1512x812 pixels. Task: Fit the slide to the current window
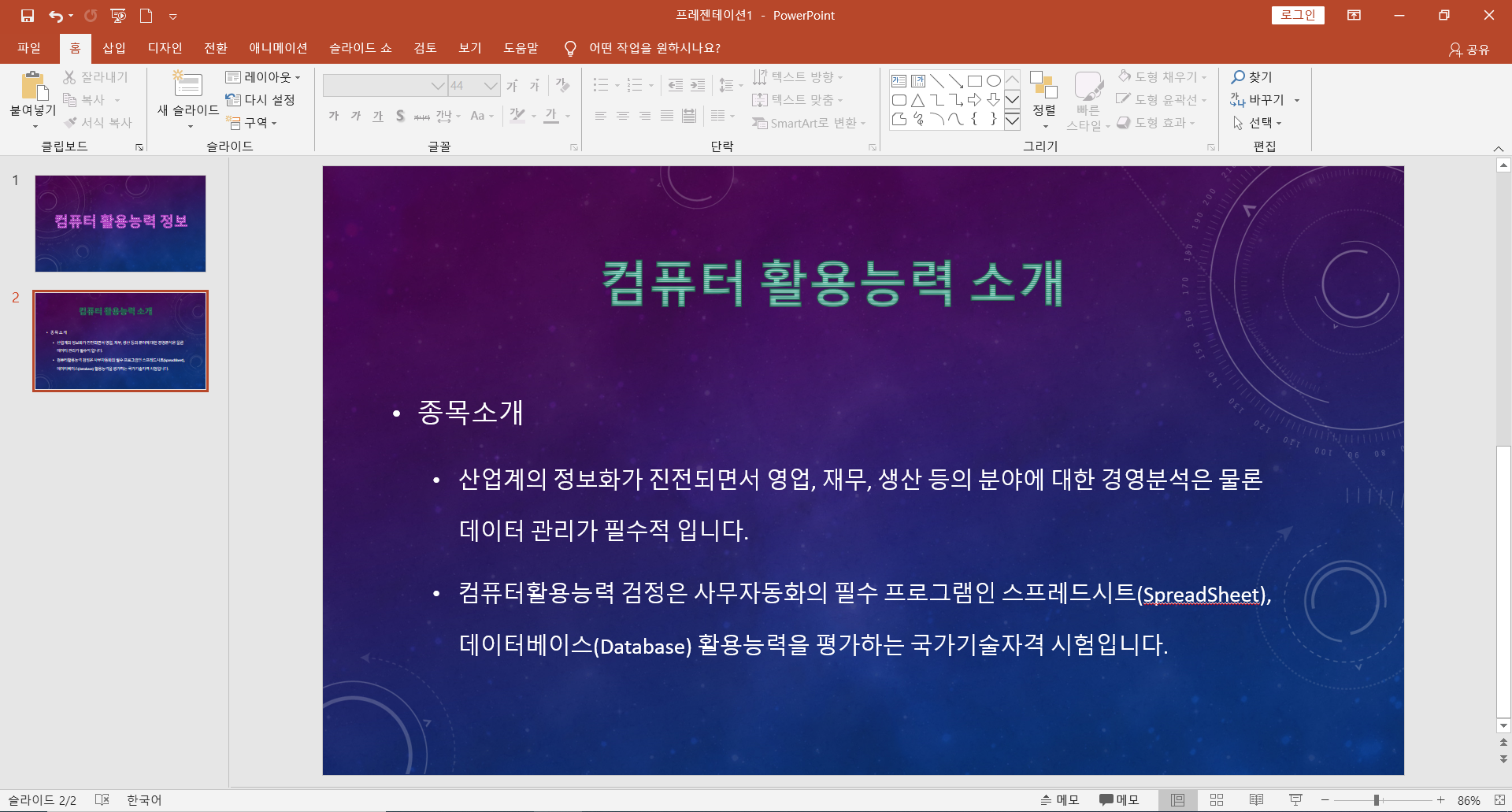pyautogui.click(x=1499, y=800)
